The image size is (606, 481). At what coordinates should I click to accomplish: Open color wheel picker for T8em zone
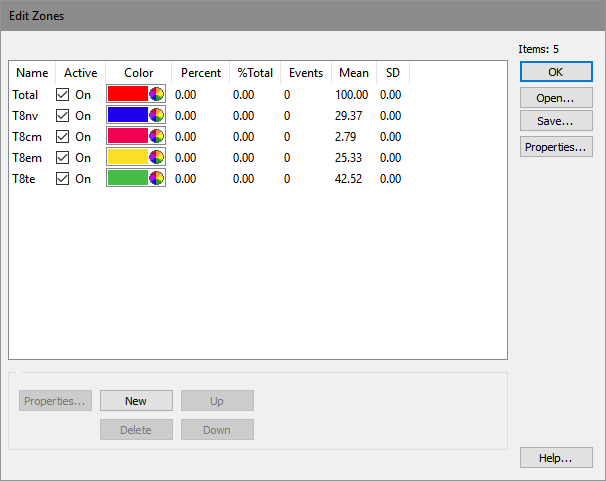[156, 157]
